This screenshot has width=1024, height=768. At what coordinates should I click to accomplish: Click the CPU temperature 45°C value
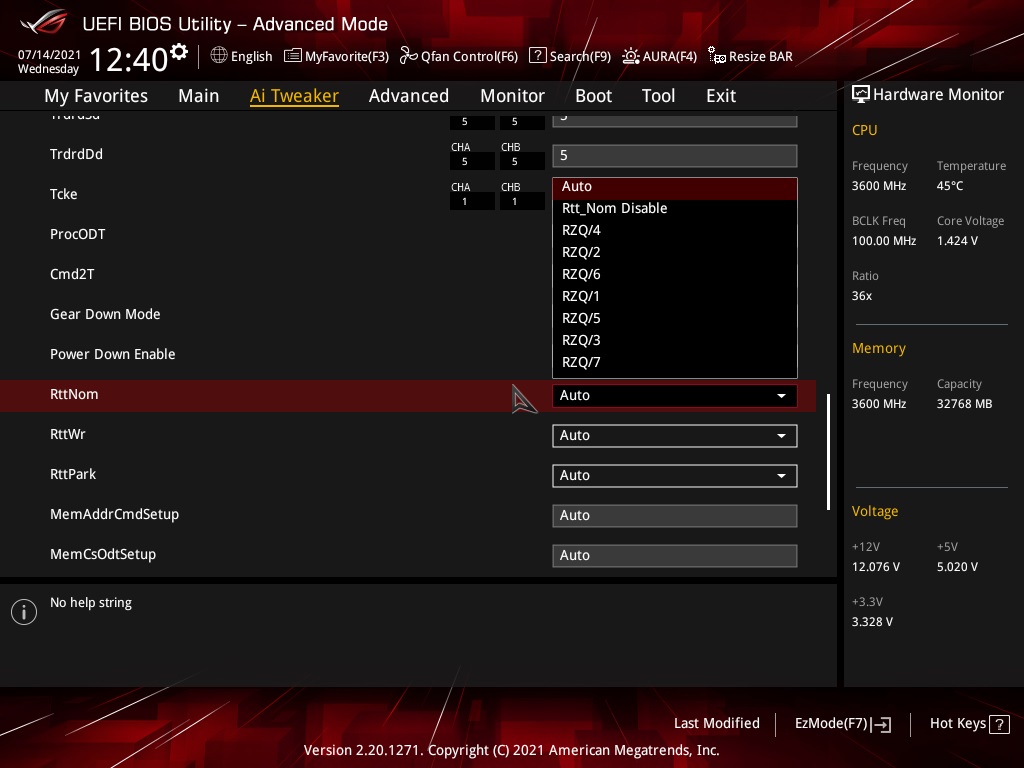(950, 186)
